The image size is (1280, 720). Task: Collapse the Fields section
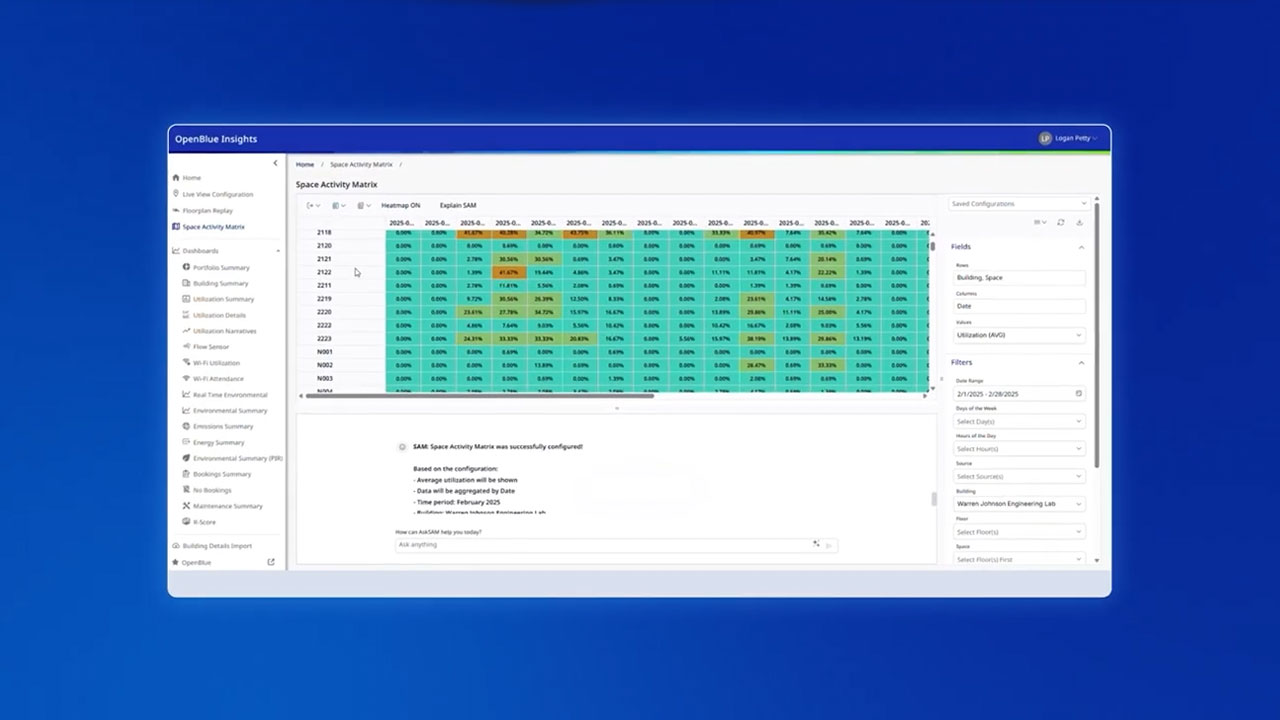1081,247
